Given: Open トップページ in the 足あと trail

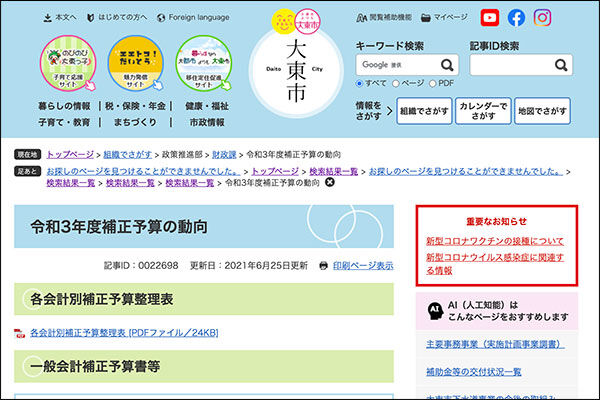Looking at the screenshot, I should [275, 171].
